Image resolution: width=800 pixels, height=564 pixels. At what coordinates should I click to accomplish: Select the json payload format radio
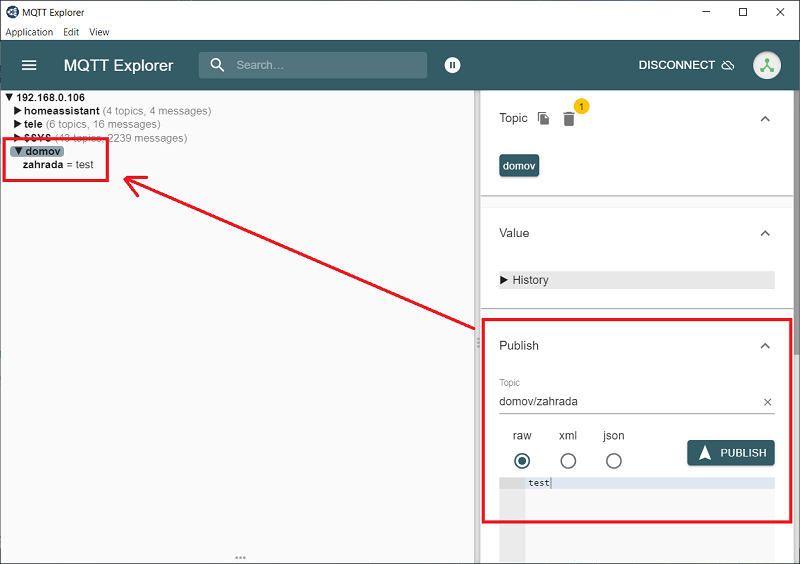click(614, 461)
